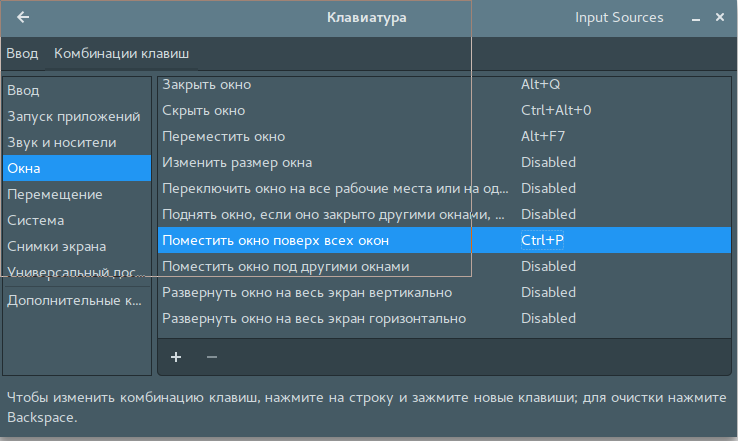
Task: Minimize the Клавиатура window
Action: coord(696,18)
